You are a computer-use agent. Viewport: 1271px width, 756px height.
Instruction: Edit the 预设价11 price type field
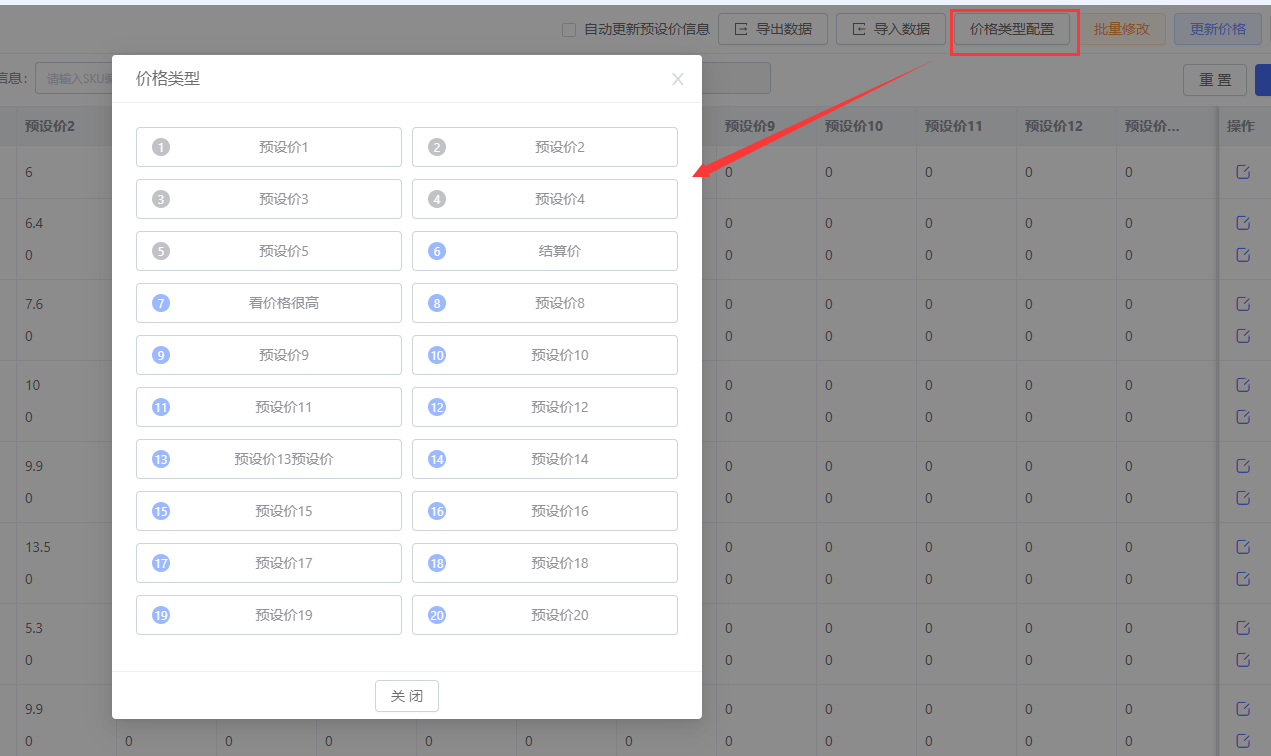pos(269,407)
